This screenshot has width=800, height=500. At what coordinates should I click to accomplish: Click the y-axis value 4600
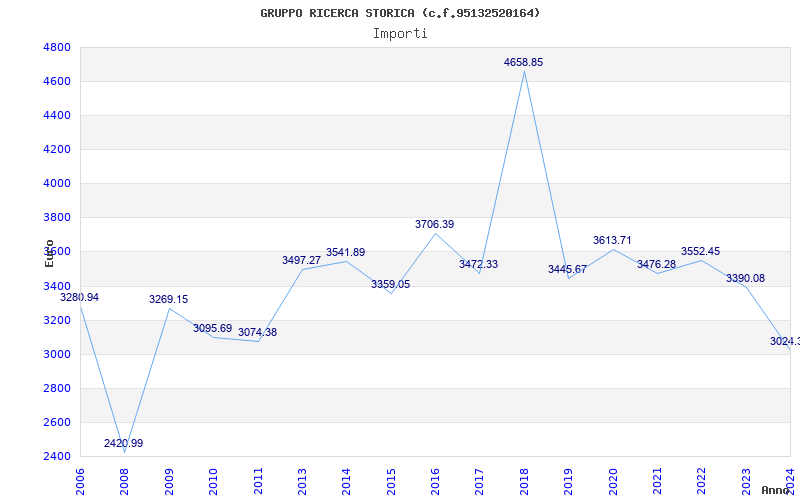(55, 82)
